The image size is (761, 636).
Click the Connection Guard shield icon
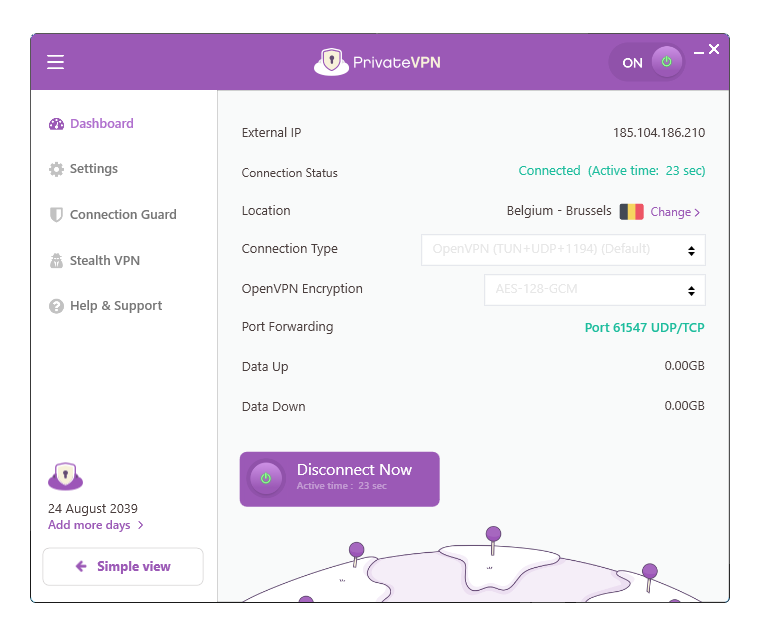pos(56,215)
